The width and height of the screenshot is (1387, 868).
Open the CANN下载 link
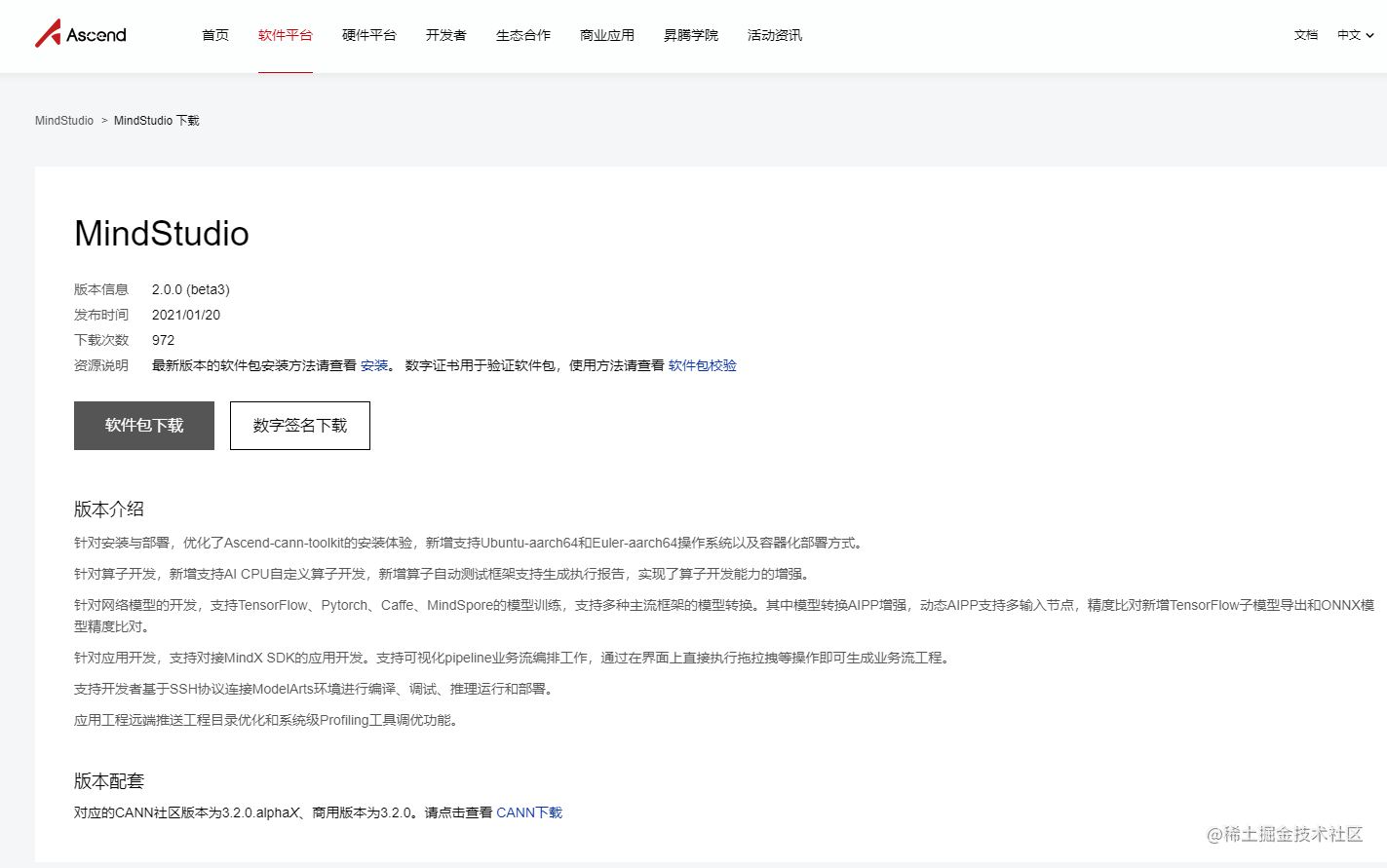pyautogui.click(x=529, y=812)
